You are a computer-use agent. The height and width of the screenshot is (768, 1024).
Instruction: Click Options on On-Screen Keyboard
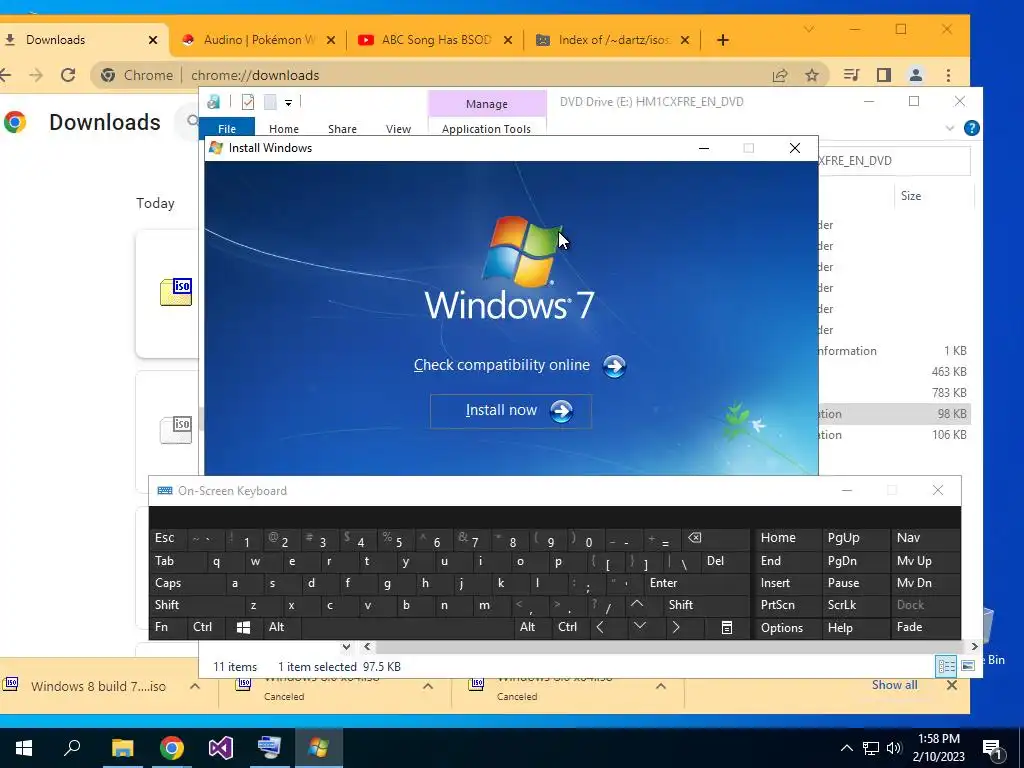point(787,628)
